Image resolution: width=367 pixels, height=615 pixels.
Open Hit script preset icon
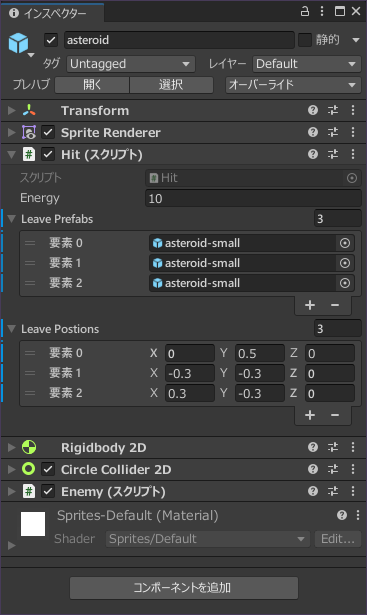[x=333, y=154]
